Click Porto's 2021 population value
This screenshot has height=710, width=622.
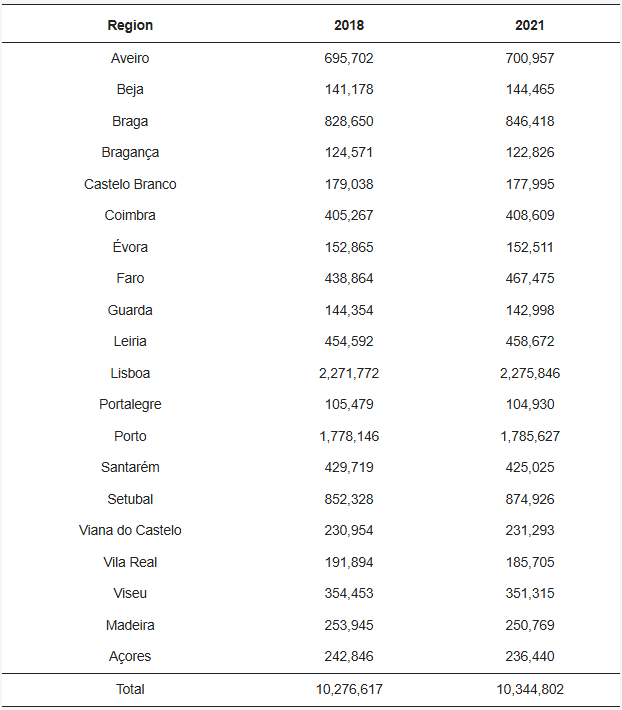point(530,436)
